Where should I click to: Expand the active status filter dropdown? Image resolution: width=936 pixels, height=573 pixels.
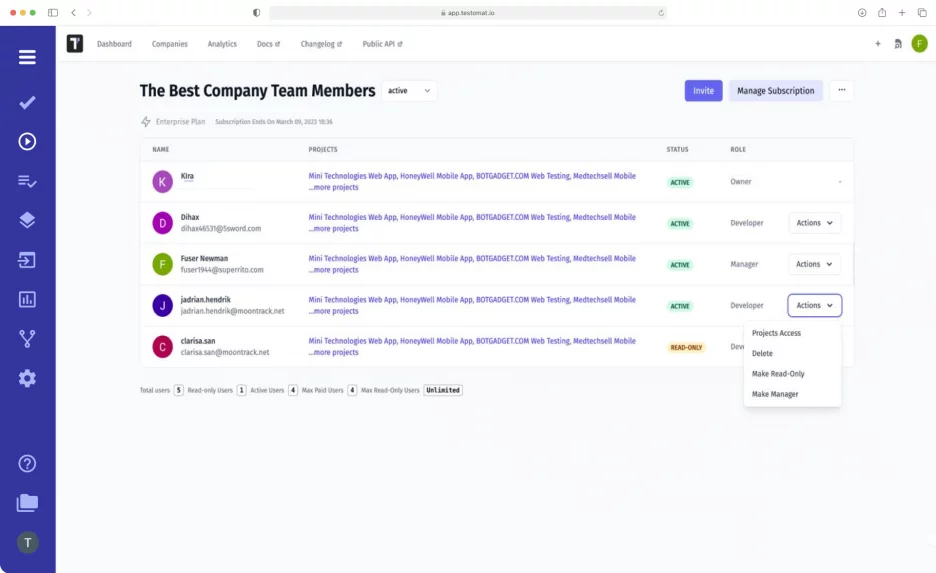point(409,91)
